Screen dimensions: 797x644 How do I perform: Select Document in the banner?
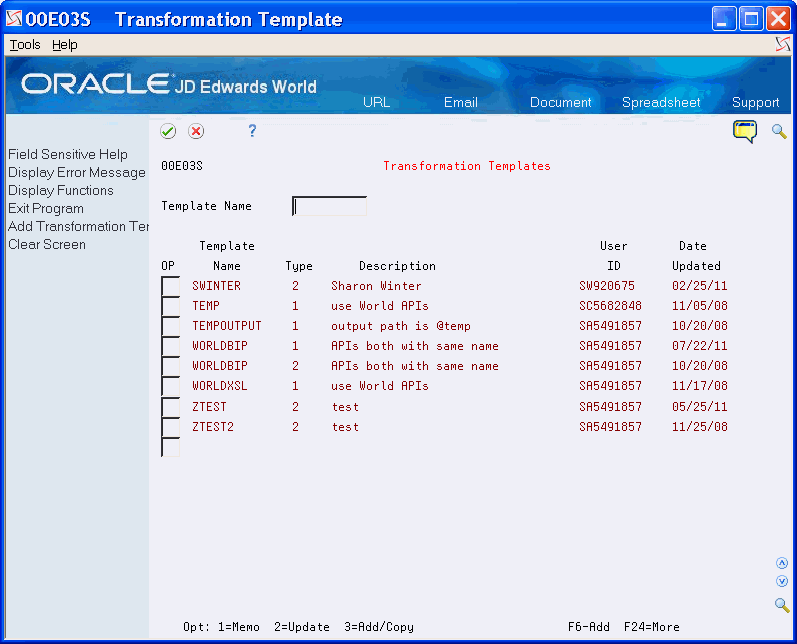click(x=561, y=102)
